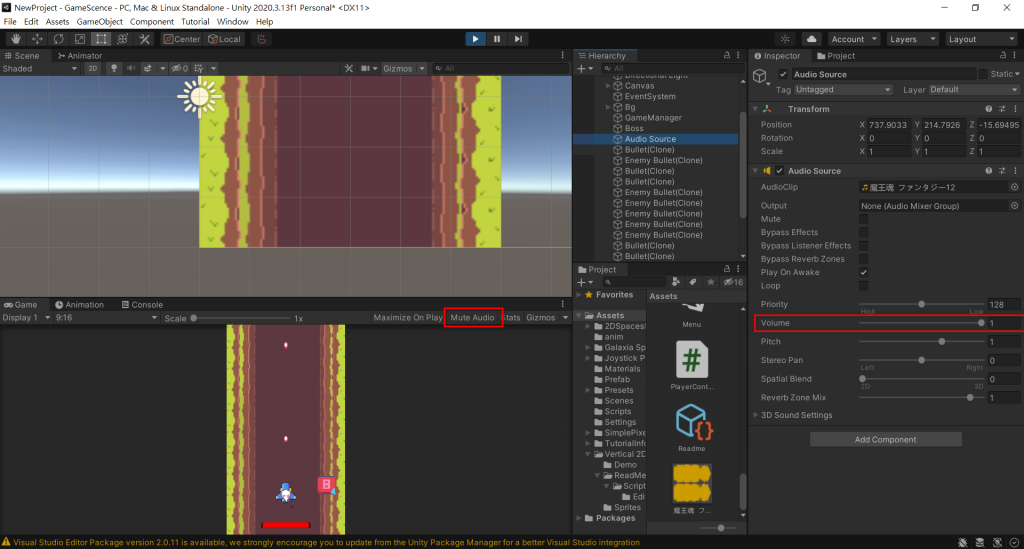
Task: Toggle Local rotation handle button
Action: (x=225, y=39)
